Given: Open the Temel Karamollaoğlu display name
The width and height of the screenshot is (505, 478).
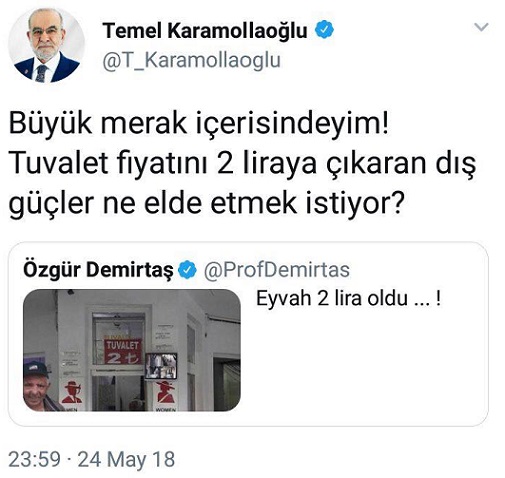Looking at the screenshot, I should [x=205, y=31].
